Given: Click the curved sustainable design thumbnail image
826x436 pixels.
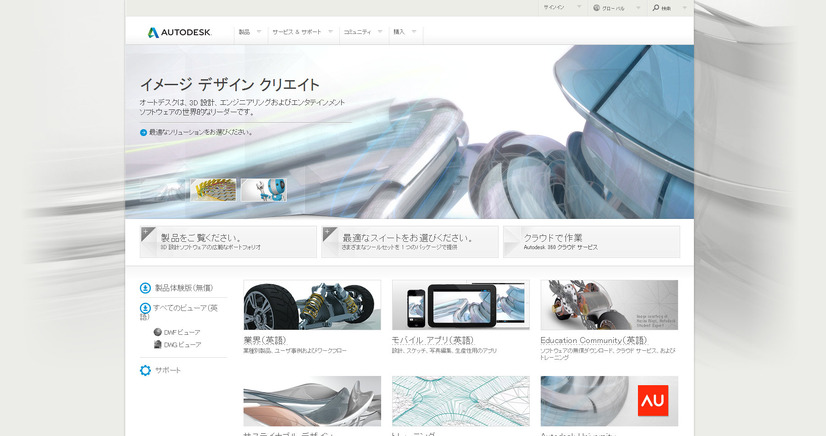Looking at the screenshot, I should (312, 401).
